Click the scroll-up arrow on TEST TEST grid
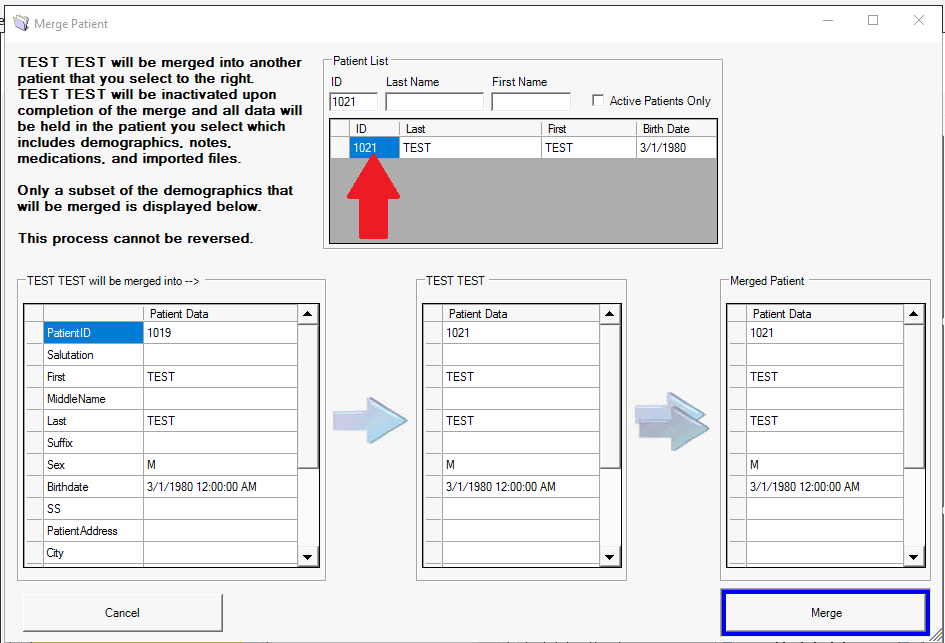This screenshot has height=643, width=945. [611, 313]
